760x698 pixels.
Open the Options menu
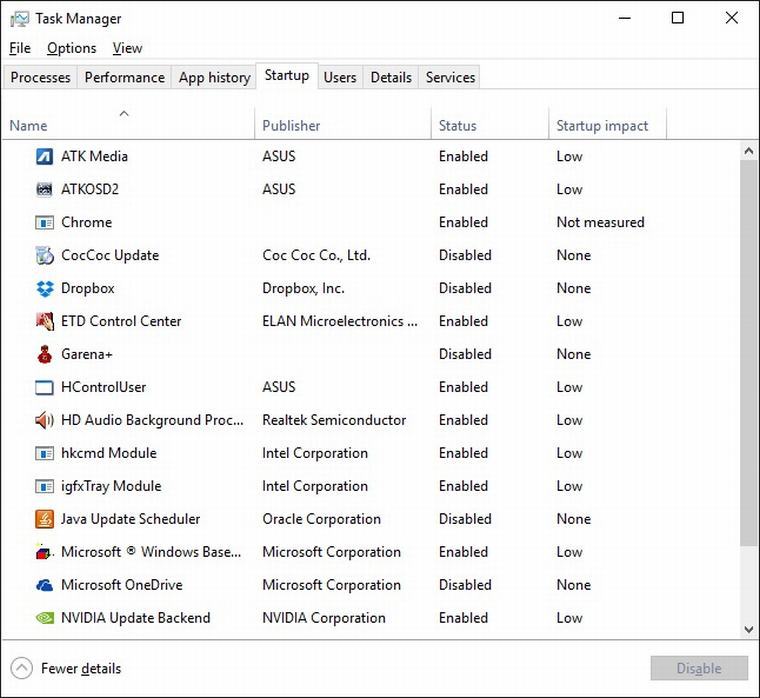point(72,48)
